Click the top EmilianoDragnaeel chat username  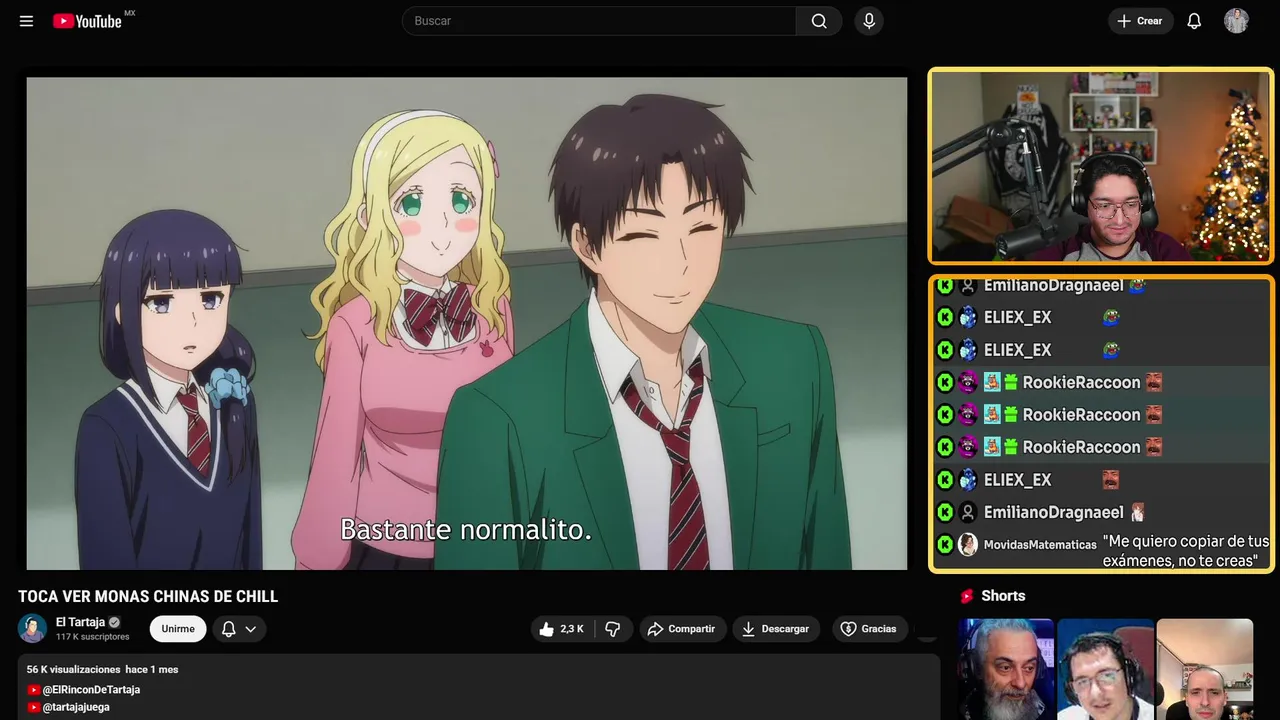click(1054, 286)
